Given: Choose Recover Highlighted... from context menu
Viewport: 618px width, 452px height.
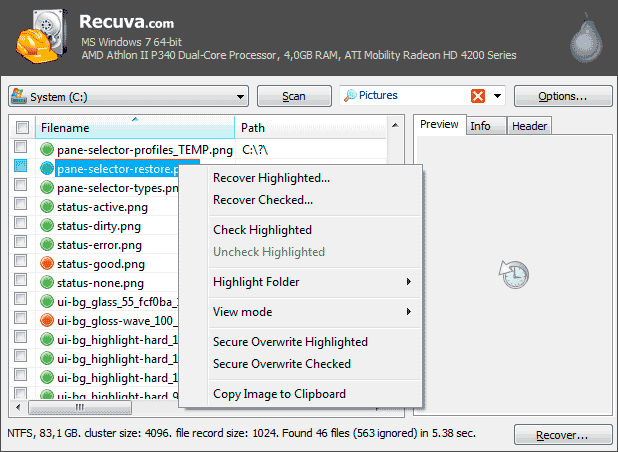Looking at the screenshot, I should (x=272, y=178).
